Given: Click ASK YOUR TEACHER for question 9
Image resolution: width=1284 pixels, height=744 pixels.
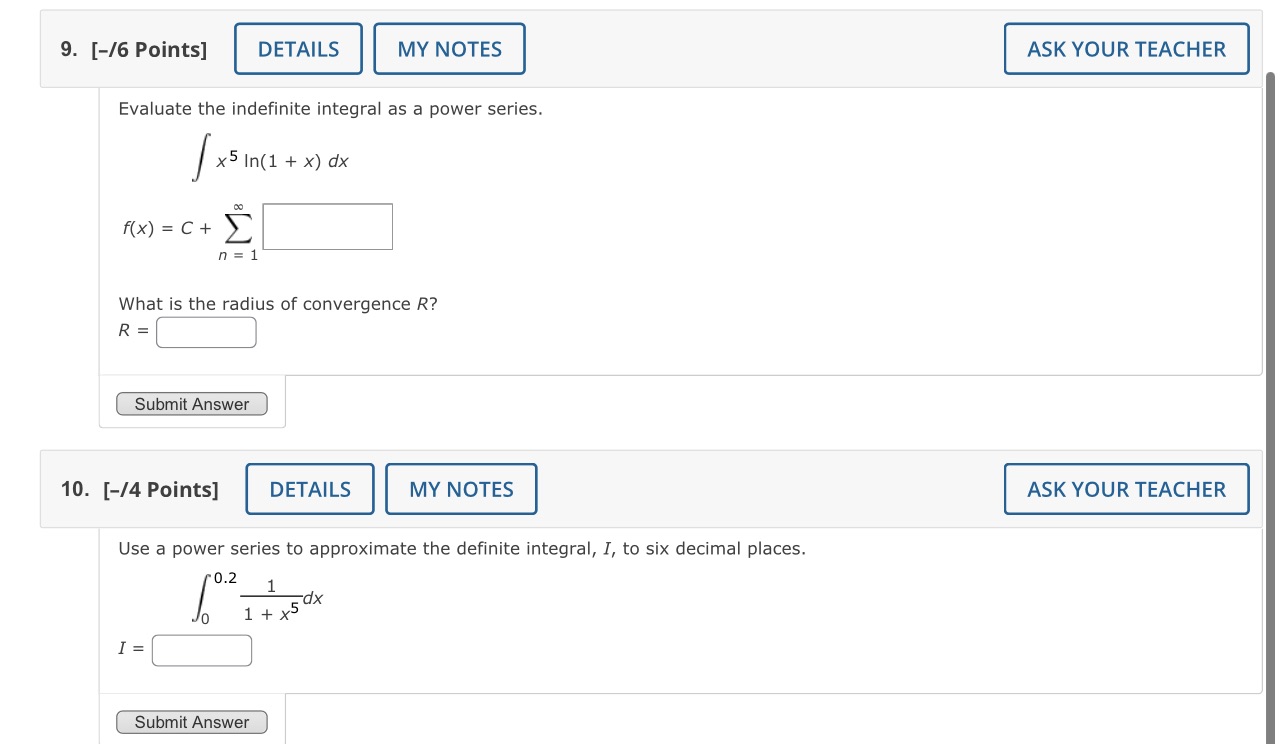Looking at the screenshot, I should click(1126, 48).
